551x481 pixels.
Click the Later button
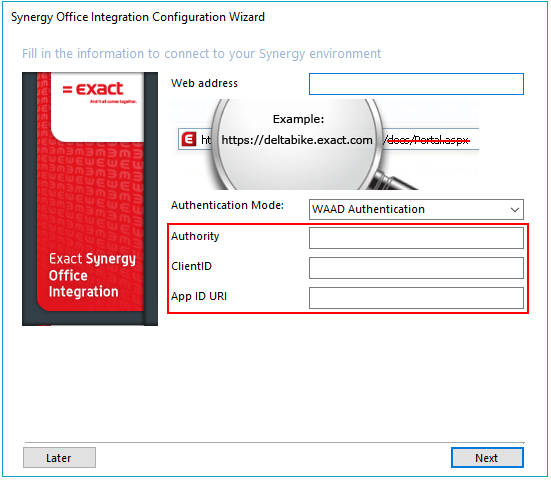[x=59, y=458]
